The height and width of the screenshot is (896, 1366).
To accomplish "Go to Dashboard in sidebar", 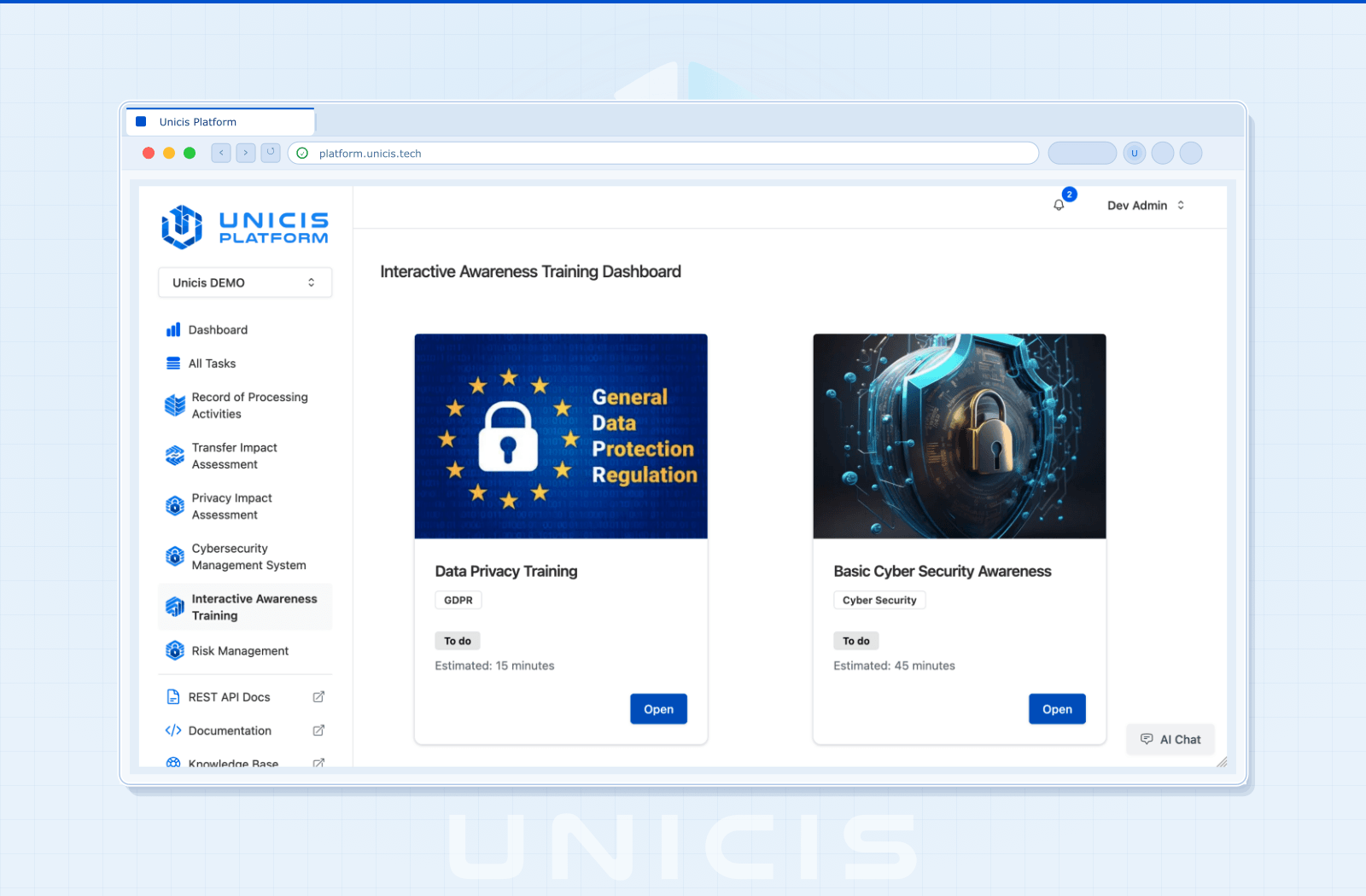I will click(245, 329).
